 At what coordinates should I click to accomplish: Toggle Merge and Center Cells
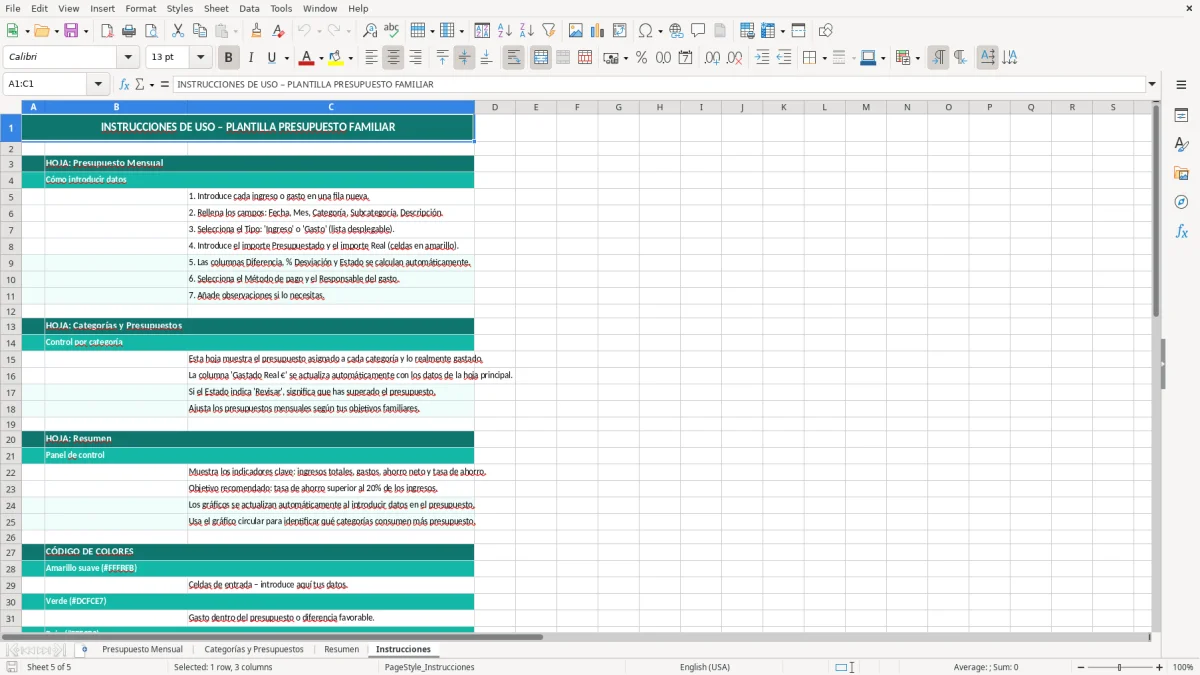(x=541, y=58)
